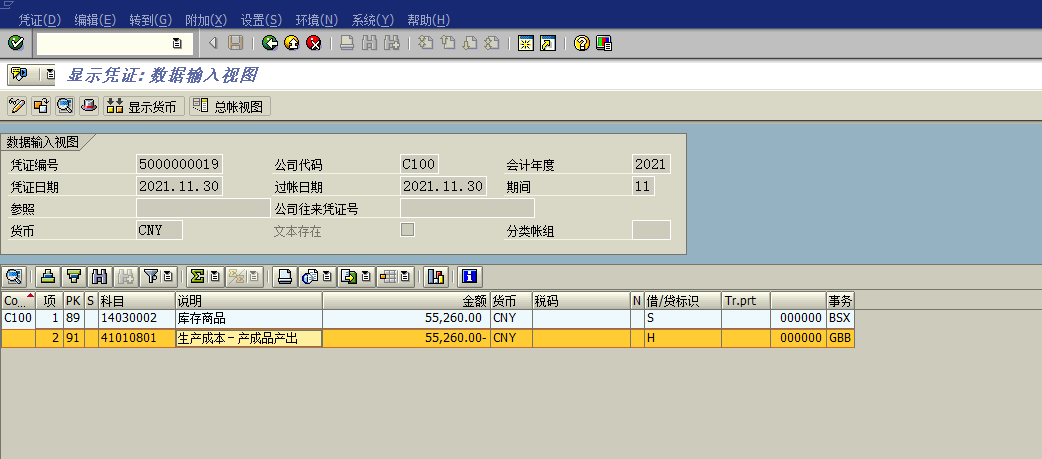Open Help using the question mark icon
Viewport: 1042px width, 459px height.
pyautogui.click(x=581, y=43)
